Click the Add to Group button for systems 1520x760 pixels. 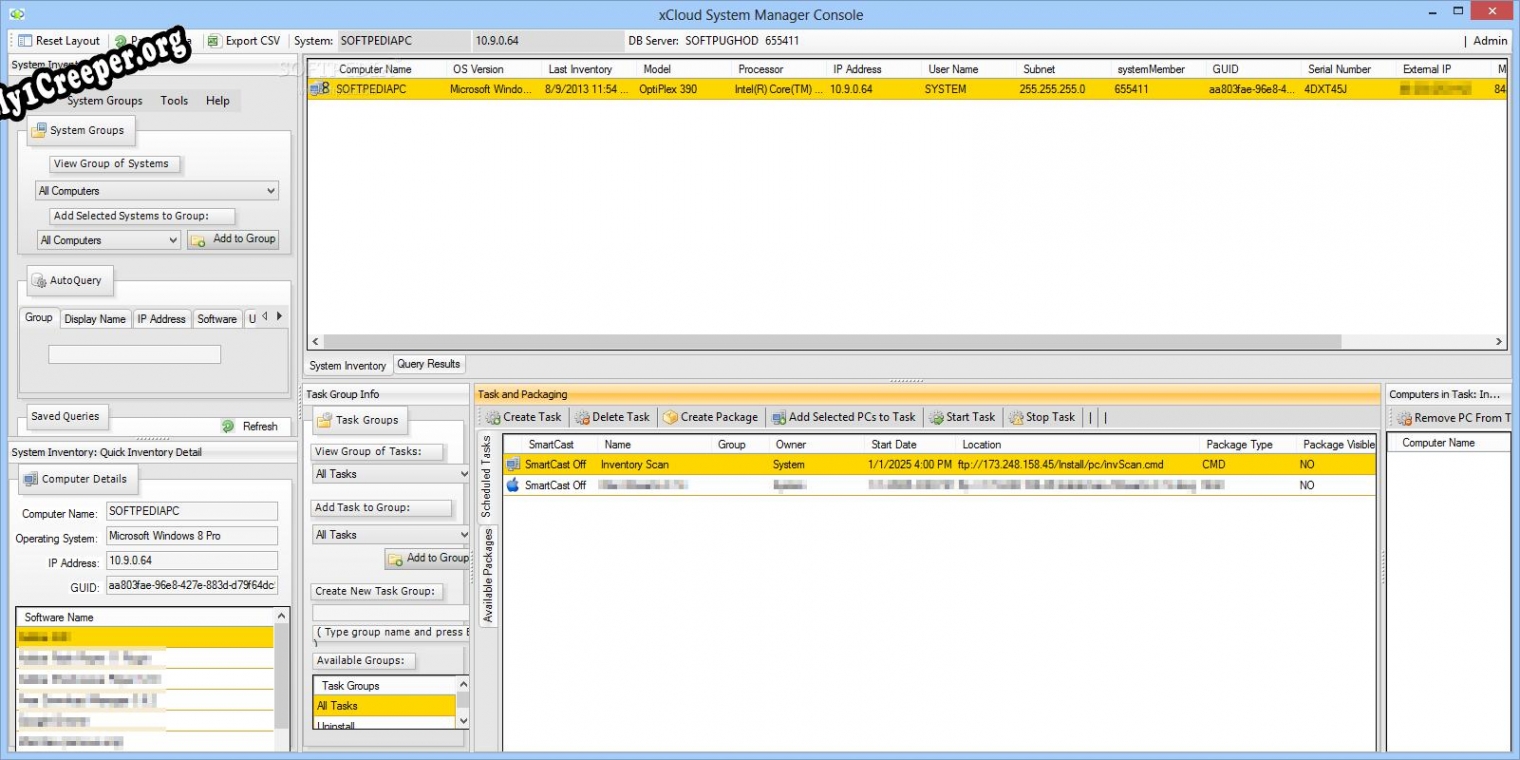pyautogui.click(x=233, y=239)
